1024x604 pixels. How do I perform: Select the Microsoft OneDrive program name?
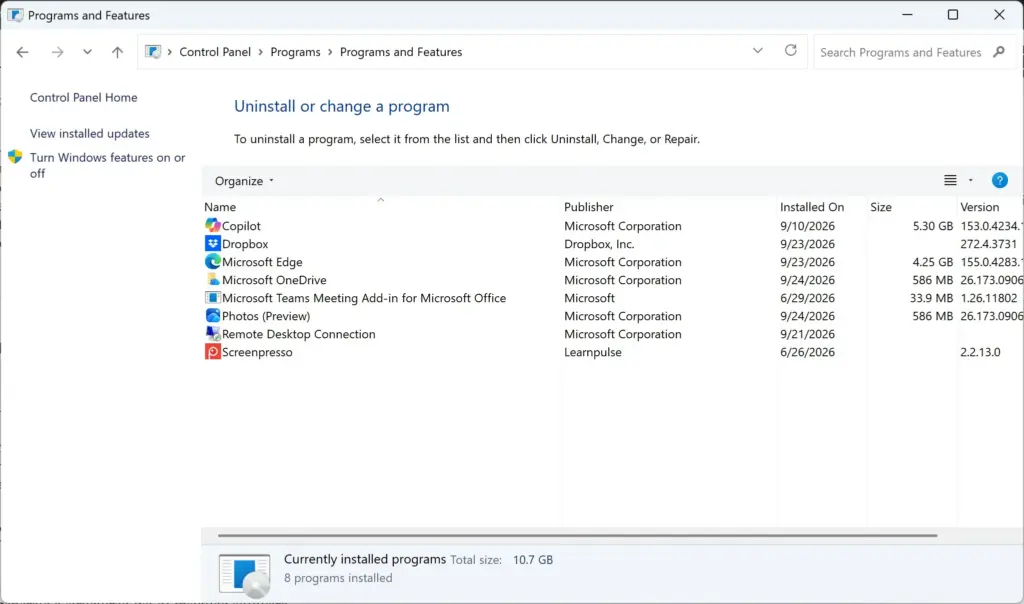point(274,279)
